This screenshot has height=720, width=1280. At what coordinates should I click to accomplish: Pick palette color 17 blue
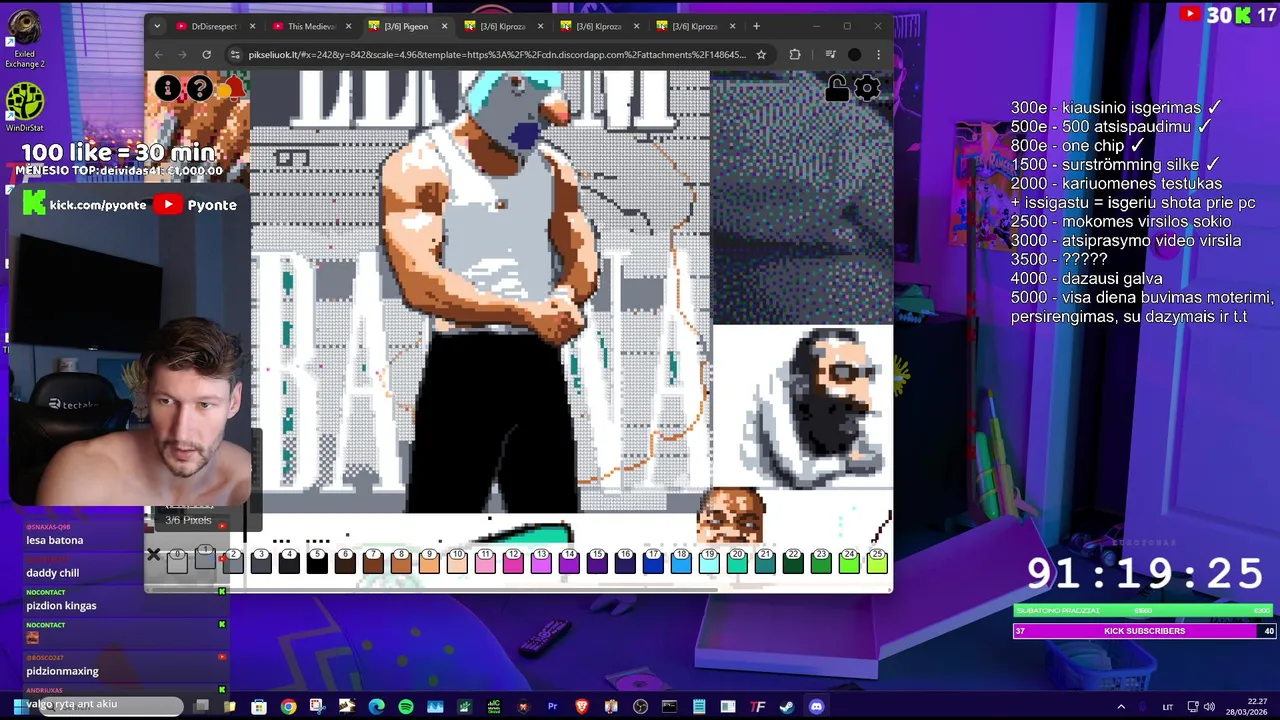(x=653, y=562)
